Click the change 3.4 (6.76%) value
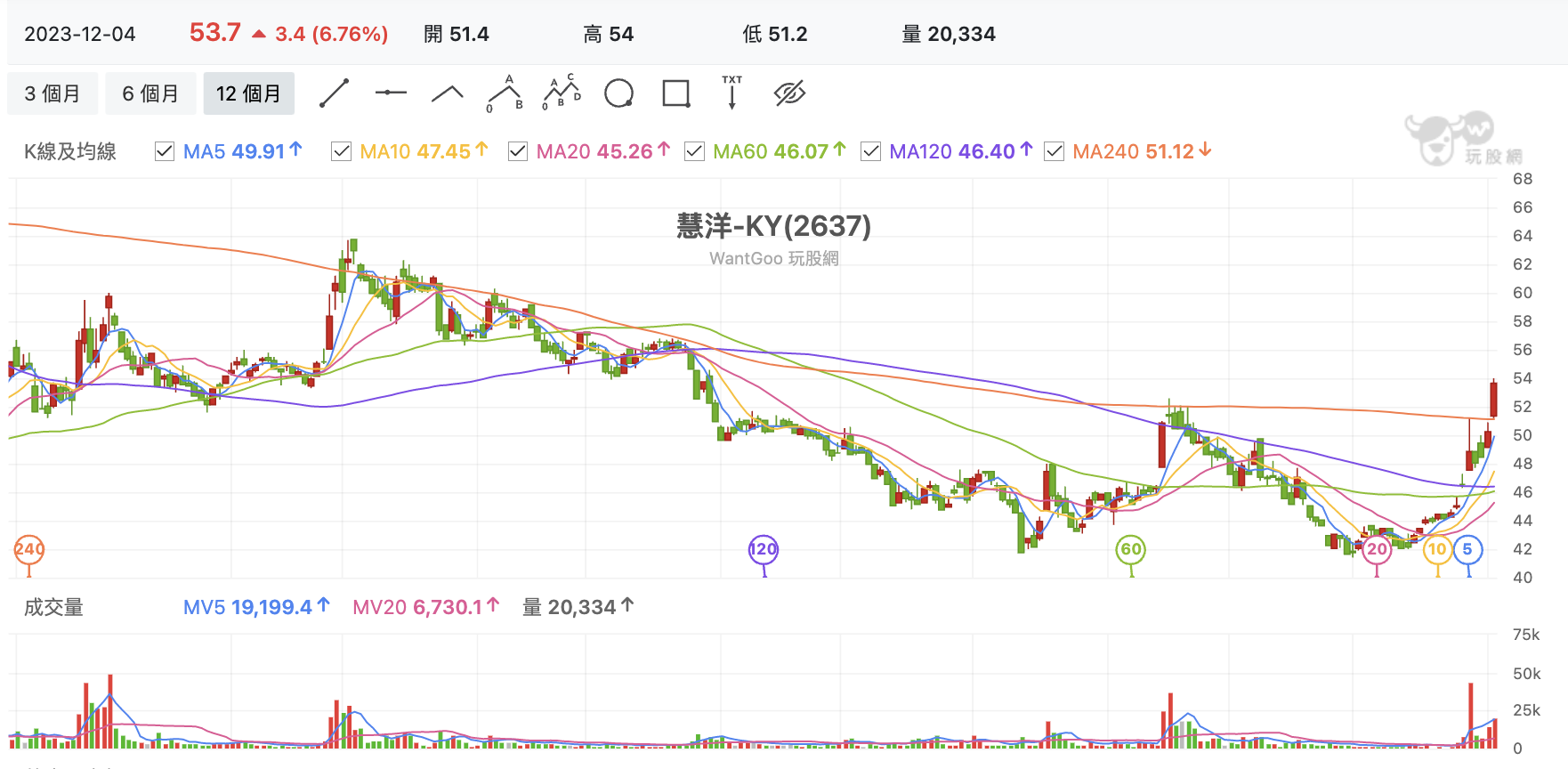 pyautogui.click(x=331, y=34)
